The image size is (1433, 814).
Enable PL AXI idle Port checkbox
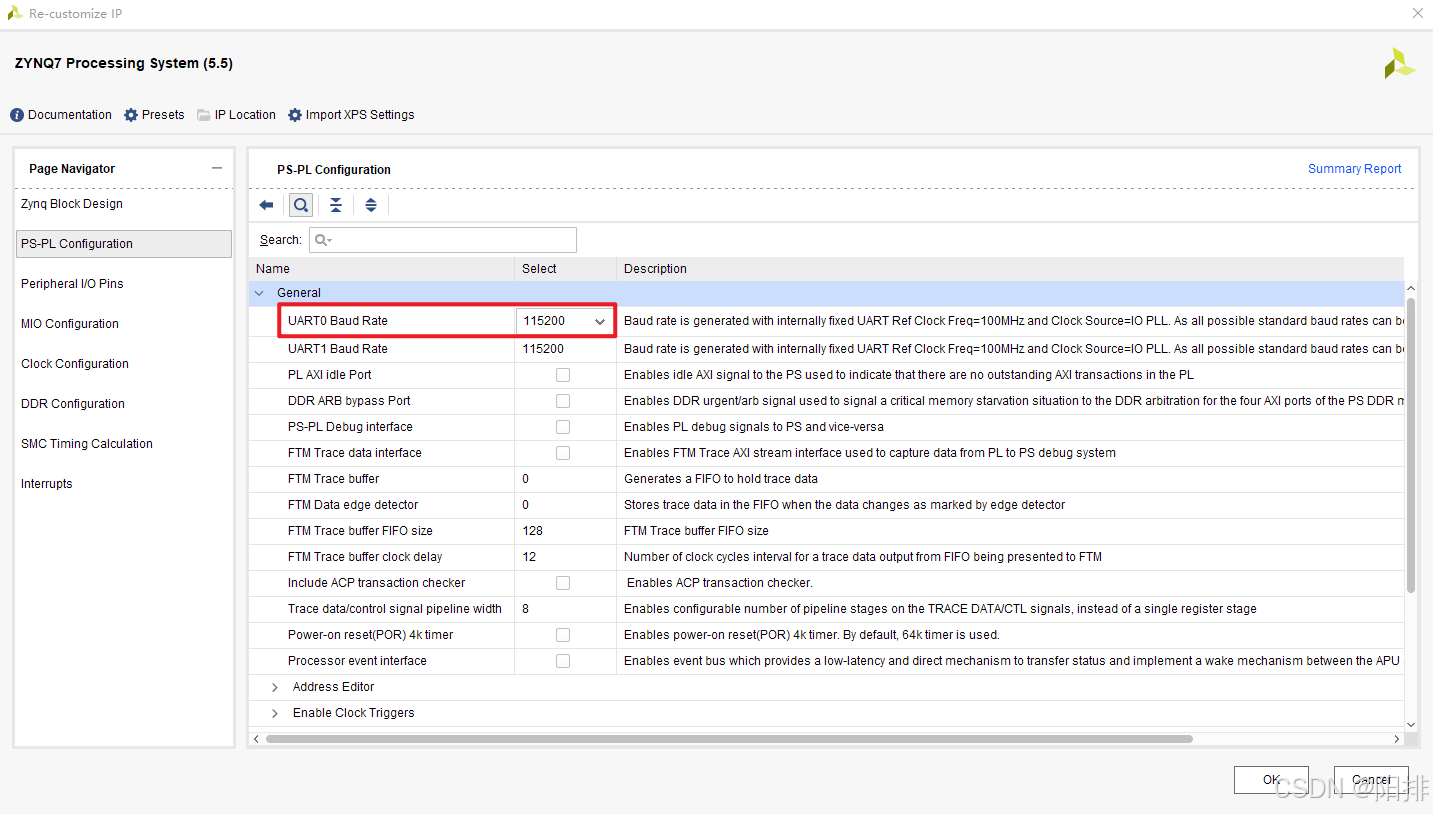click(x=563, y=375)
